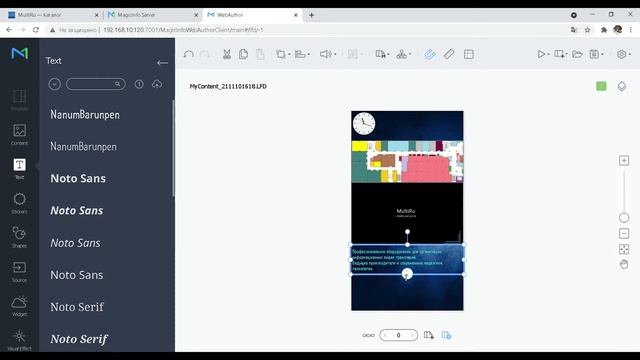Go to the previous page
Screen dimensions: 640x360
pos(385,335)
